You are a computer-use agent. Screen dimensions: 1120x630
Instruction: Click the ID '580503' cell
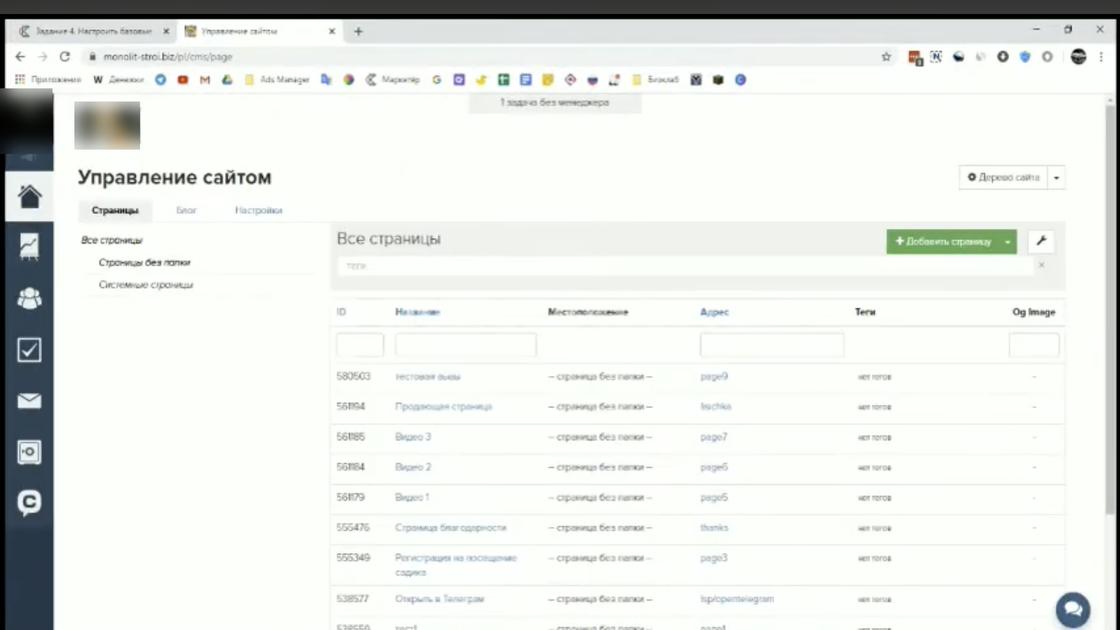354,376
